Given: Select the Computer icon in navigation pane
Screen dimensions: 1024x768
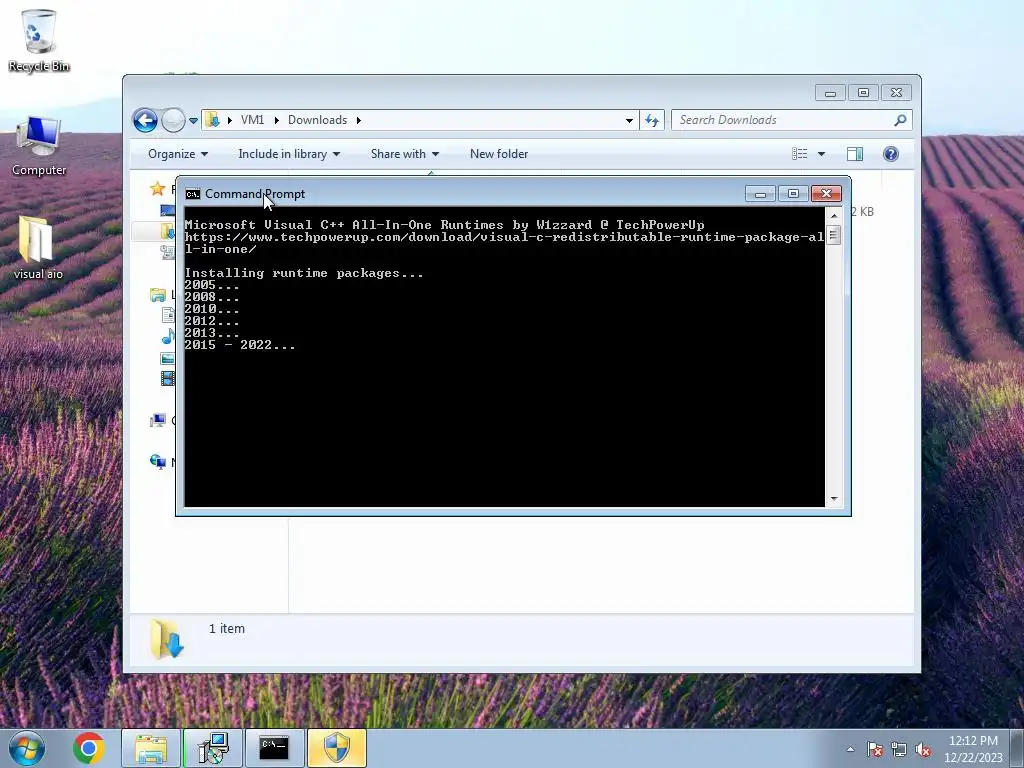Looking at the screenshot, I should (x=157, y=420).
